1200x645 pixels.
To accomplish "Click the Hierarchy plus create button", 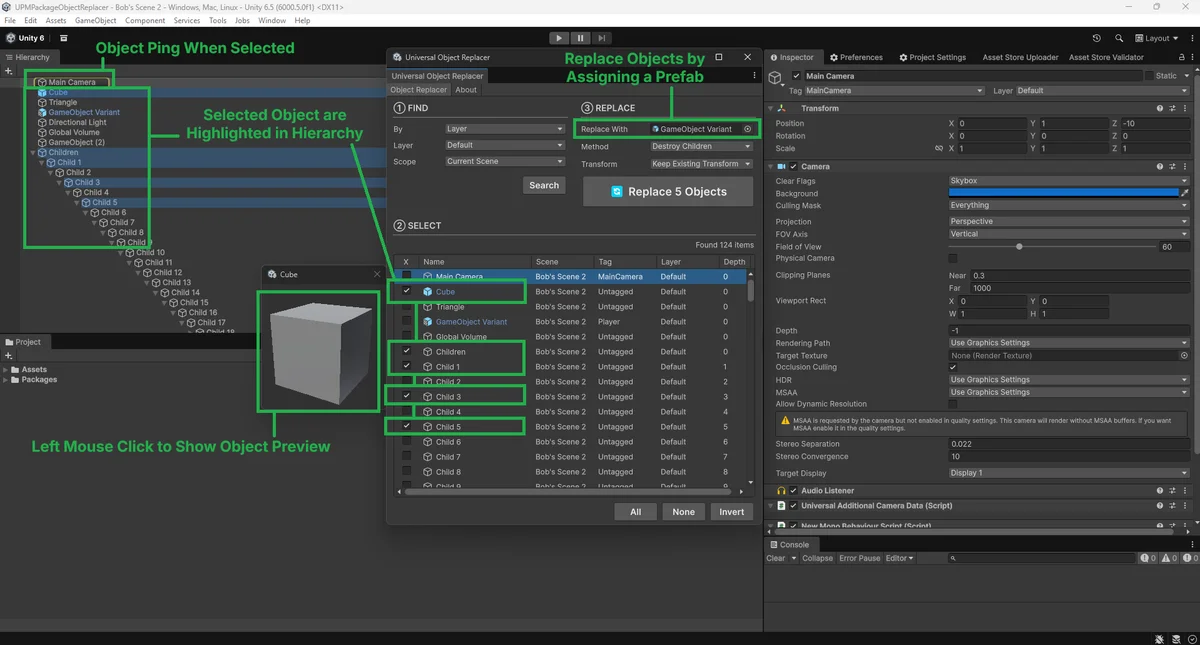I will coord(8,71).
